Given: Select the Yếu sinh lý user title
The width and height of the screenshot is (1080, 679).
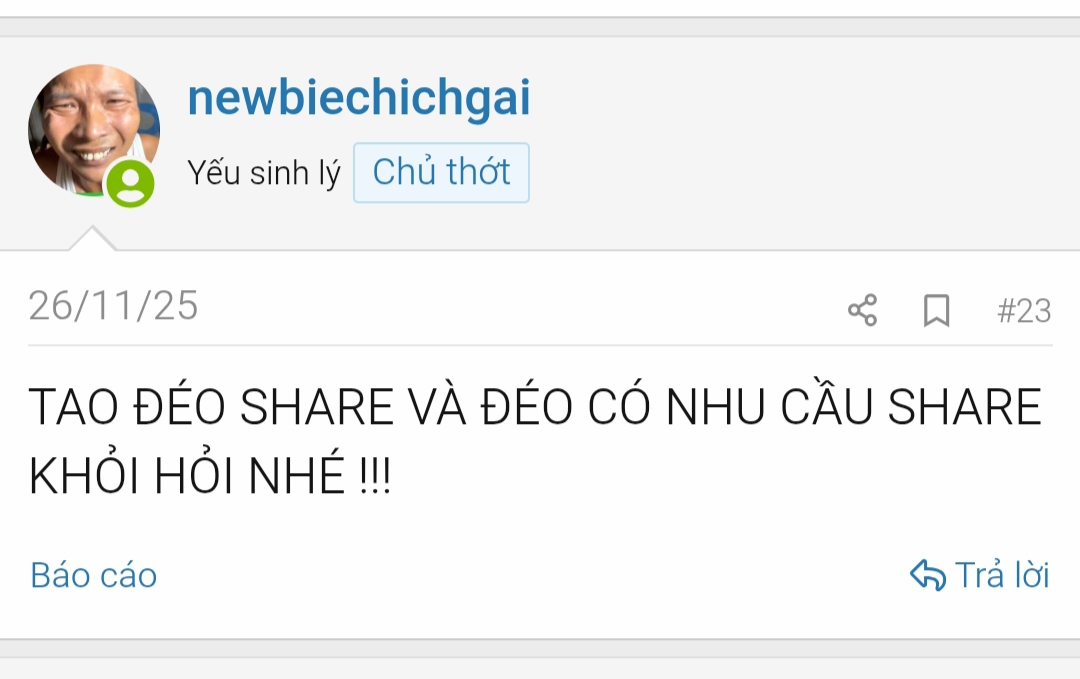Looking at the screenshot, I should (264, 172).
